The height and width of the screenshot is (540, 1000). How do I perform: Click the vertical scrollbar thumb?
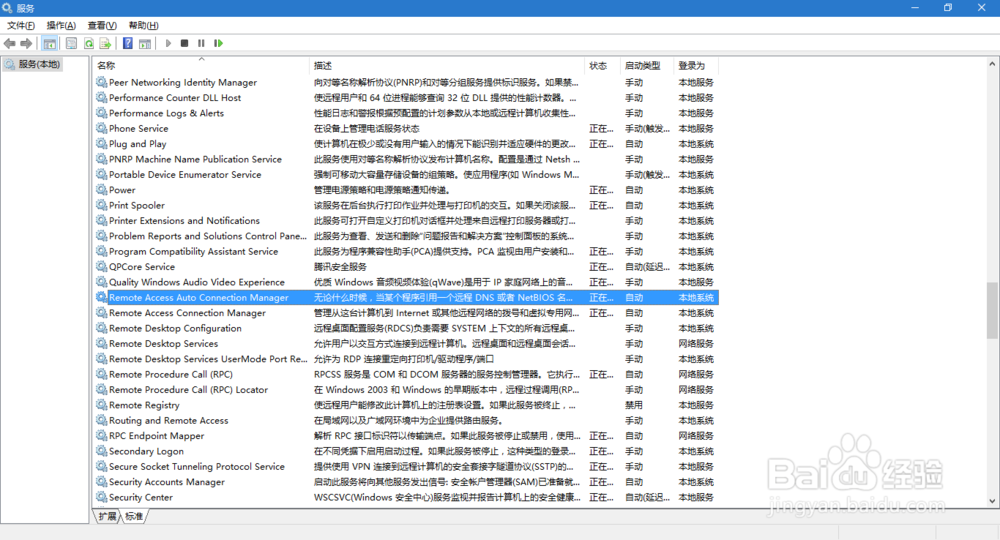(992, 310)
